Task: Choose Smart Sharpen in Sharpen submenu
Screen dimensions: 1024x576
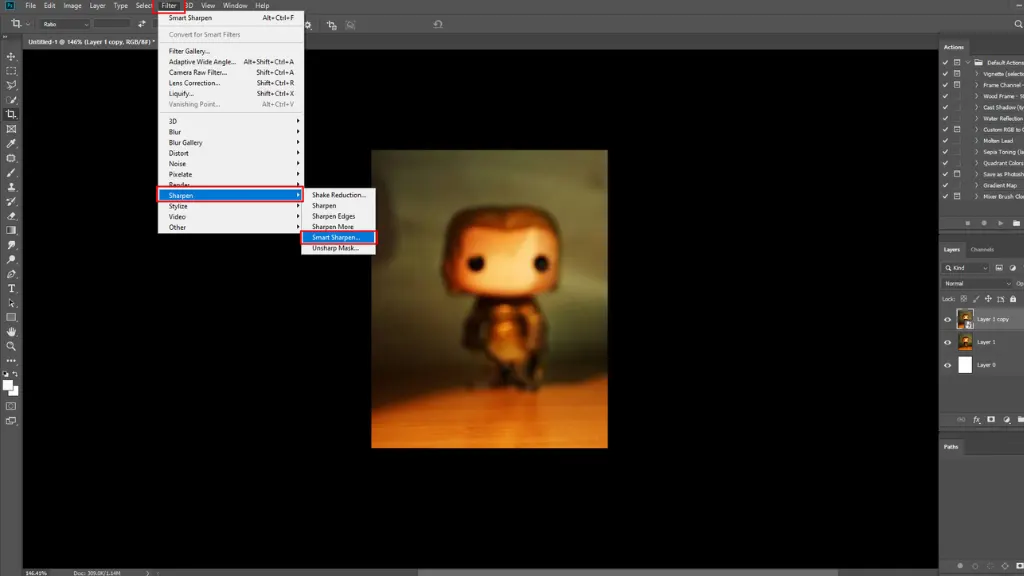Action: point(338,237)
